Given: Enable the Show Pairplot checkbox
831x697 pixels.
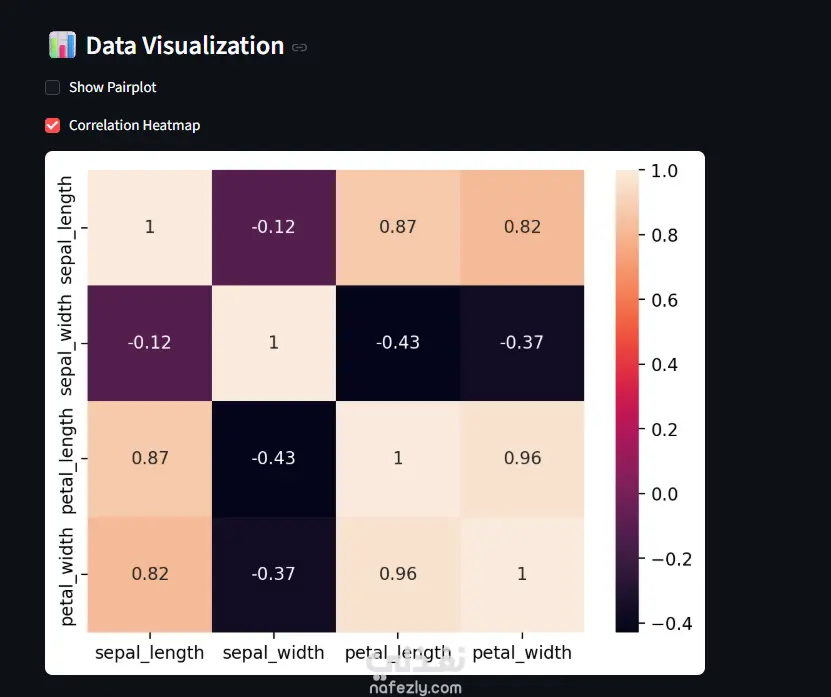Looking at the screenshot, I should coord(52,87).
